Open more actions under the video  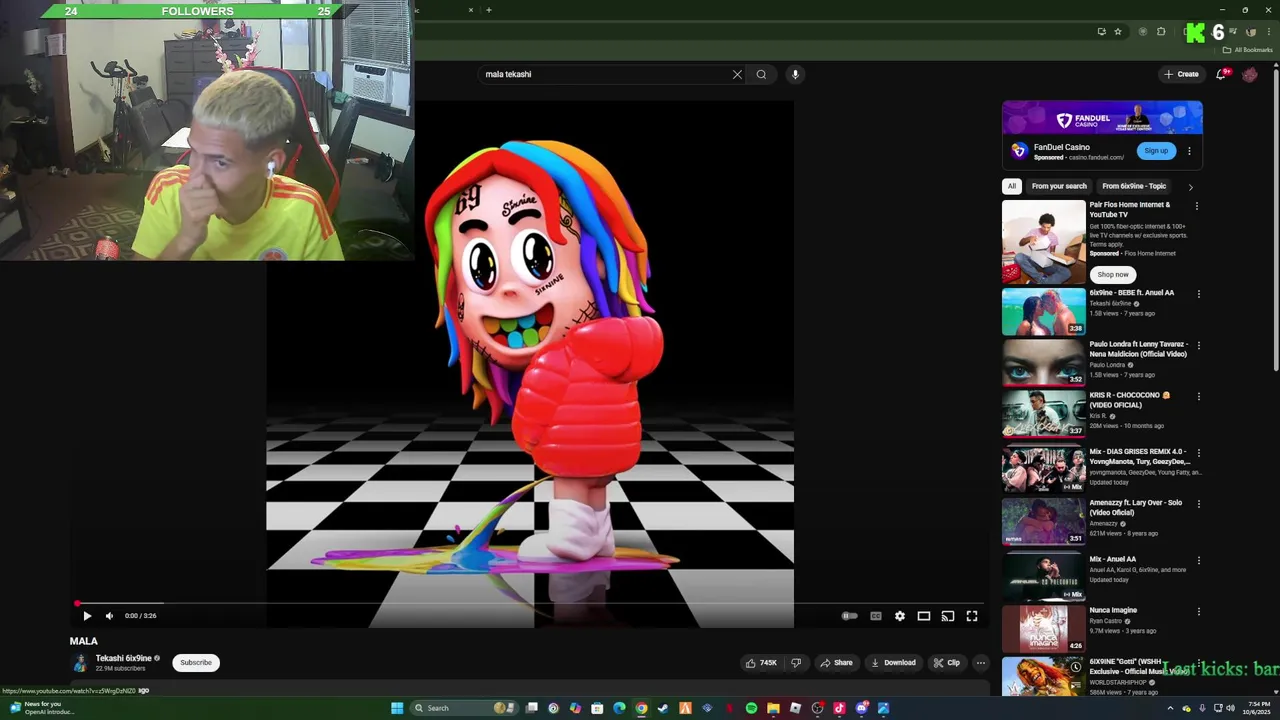(981, 662)
